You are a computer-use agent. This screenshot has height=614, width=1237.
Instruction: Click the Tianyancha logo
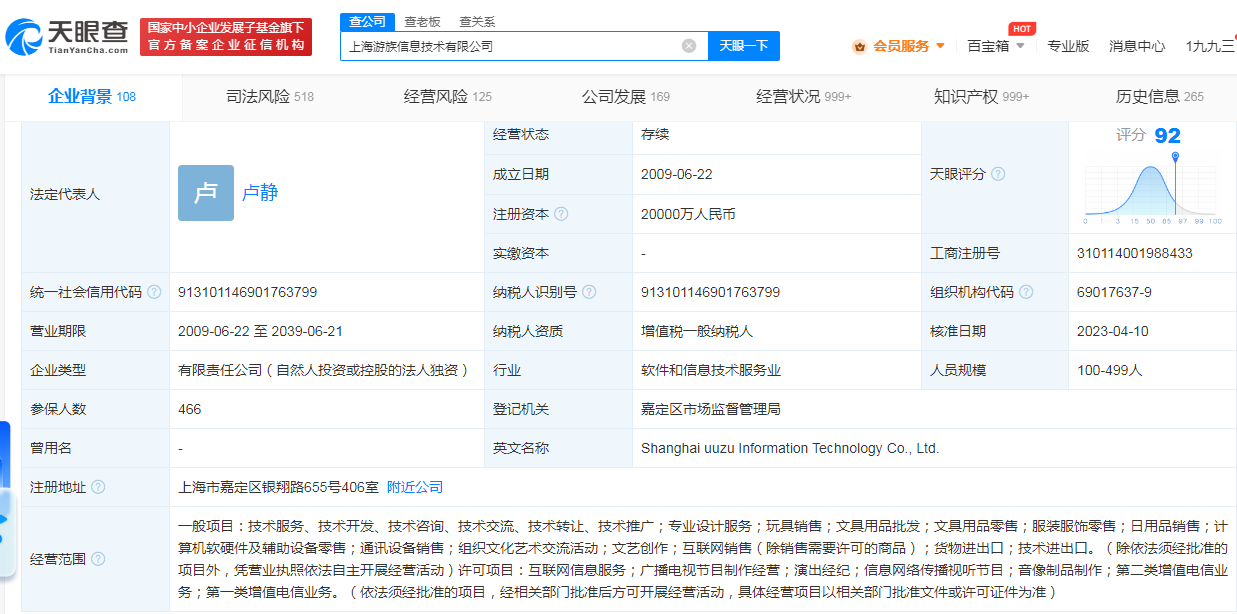coord(67,38)
